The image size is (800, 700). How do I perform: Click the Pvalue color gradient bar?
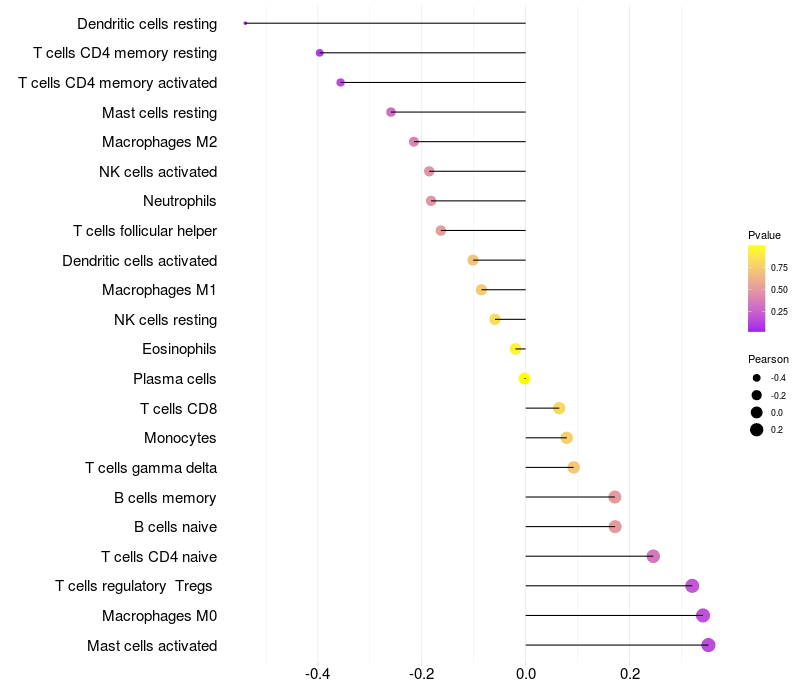757,289
